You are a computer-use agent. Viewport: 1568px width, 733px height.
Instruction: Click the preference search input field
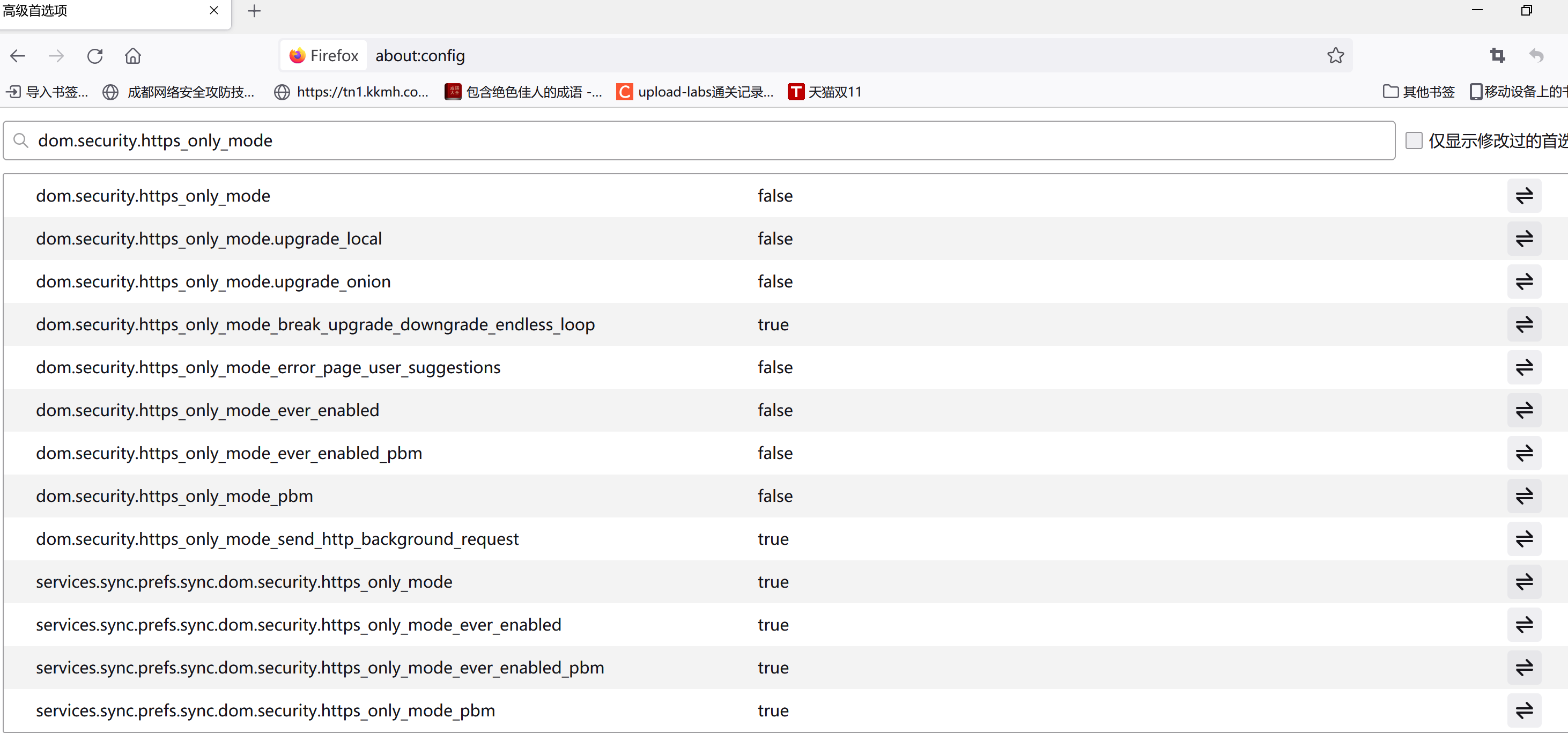700,140
